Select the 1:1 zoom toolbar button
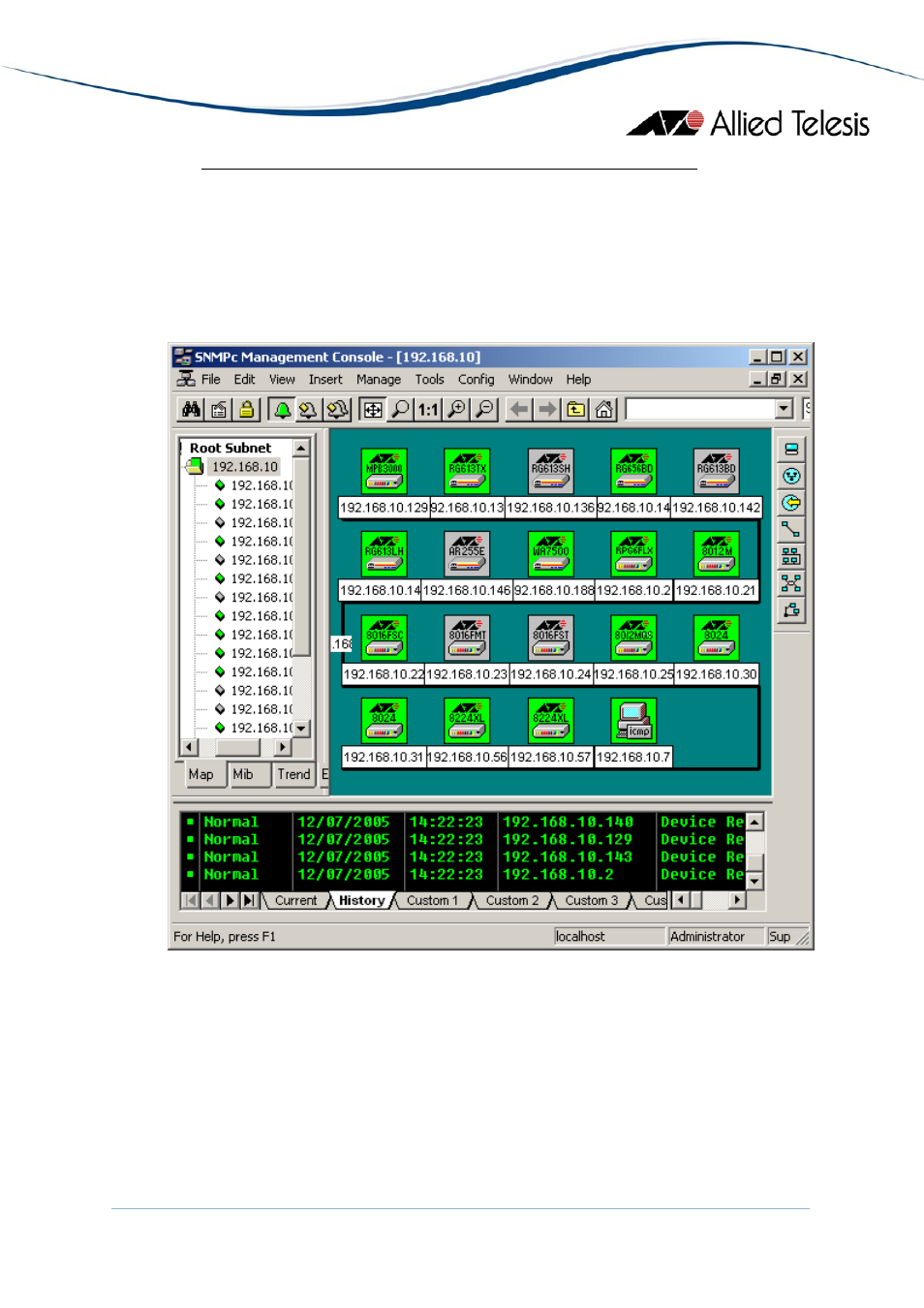Screen dimensions: 924x1308 (428, 410)
